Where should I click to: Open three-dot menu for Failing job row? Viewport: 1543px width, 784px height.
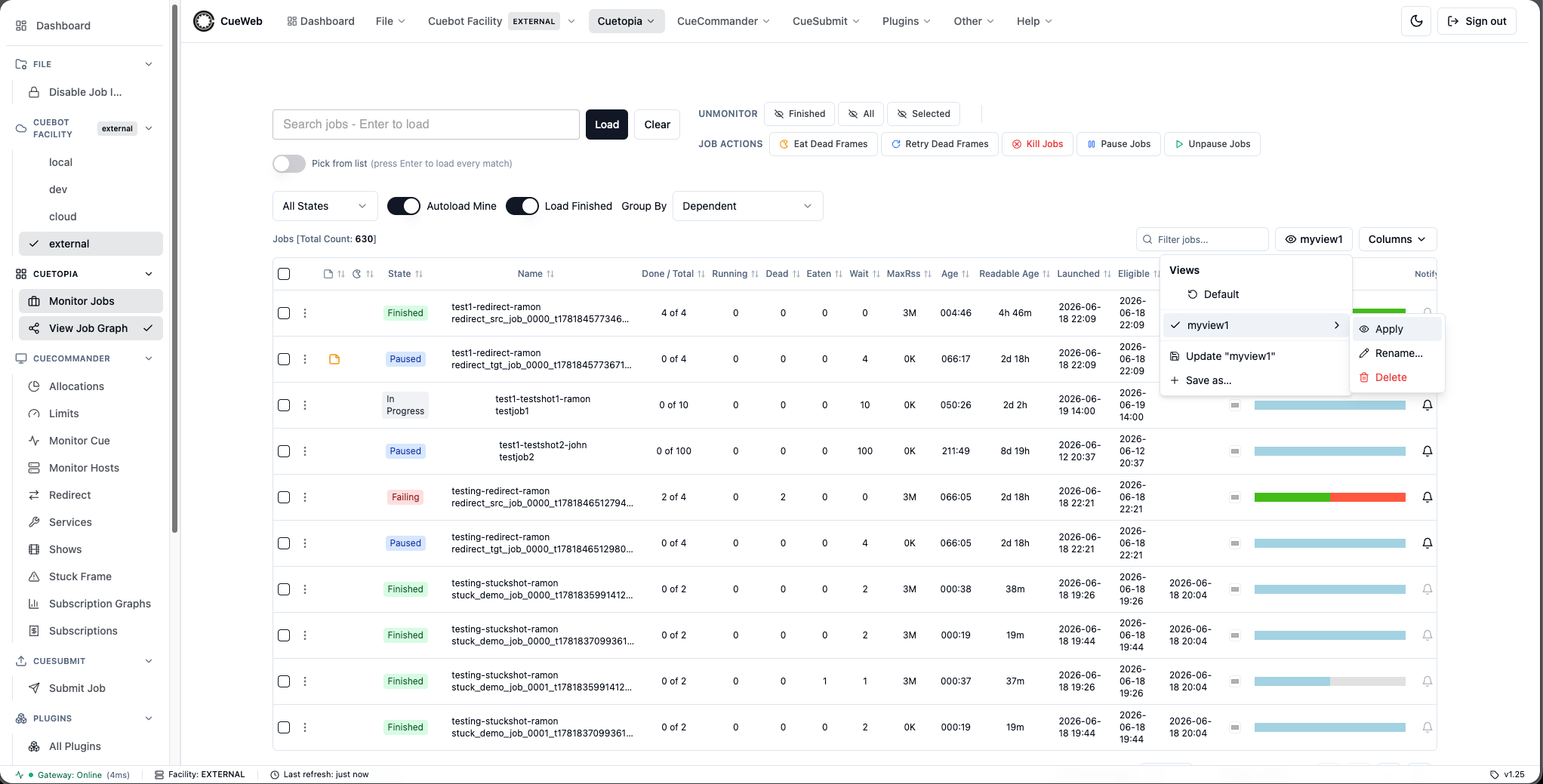click(305, 497)
